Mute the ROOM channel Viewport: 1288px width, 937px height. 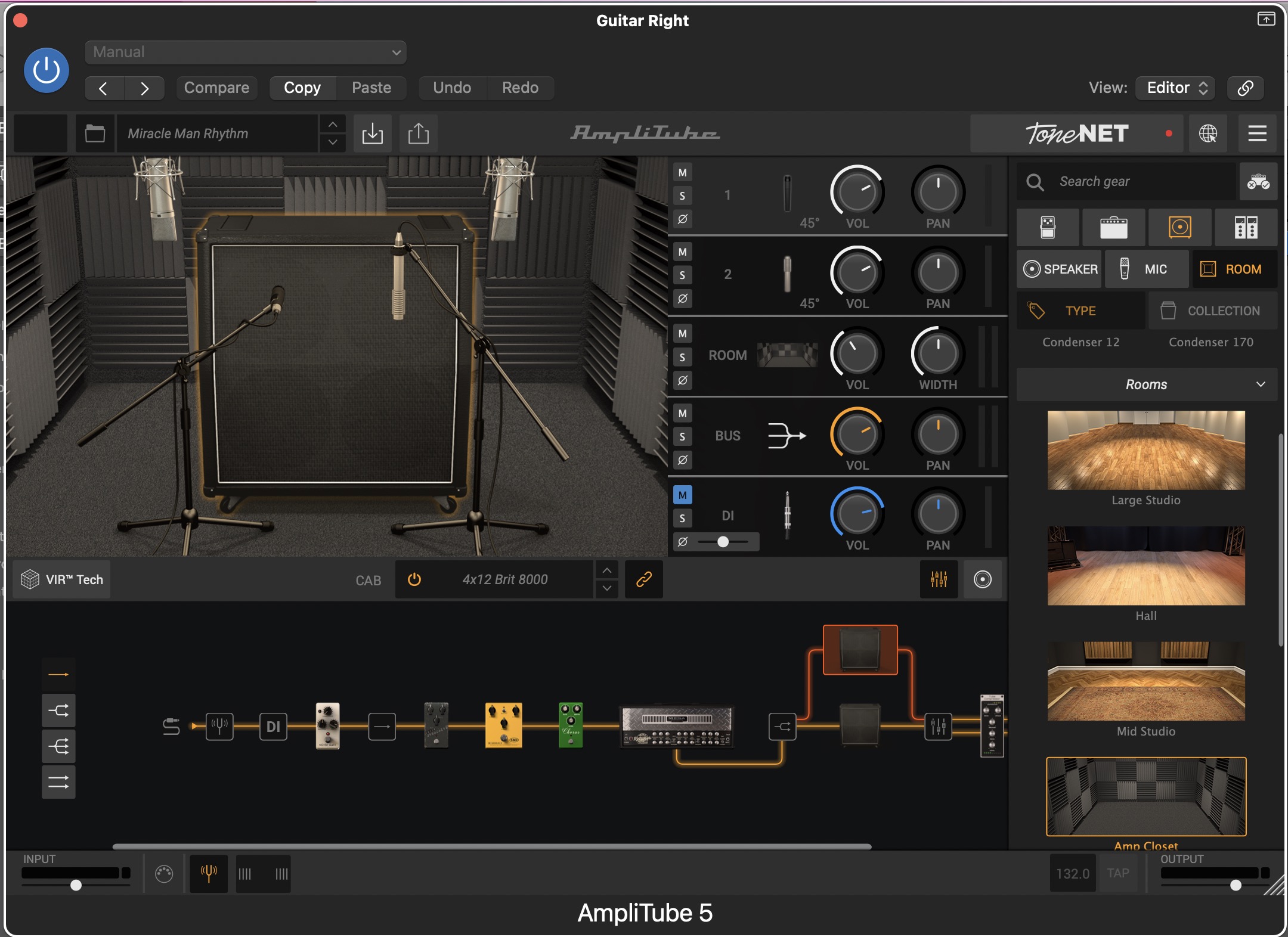pos(683,334)
